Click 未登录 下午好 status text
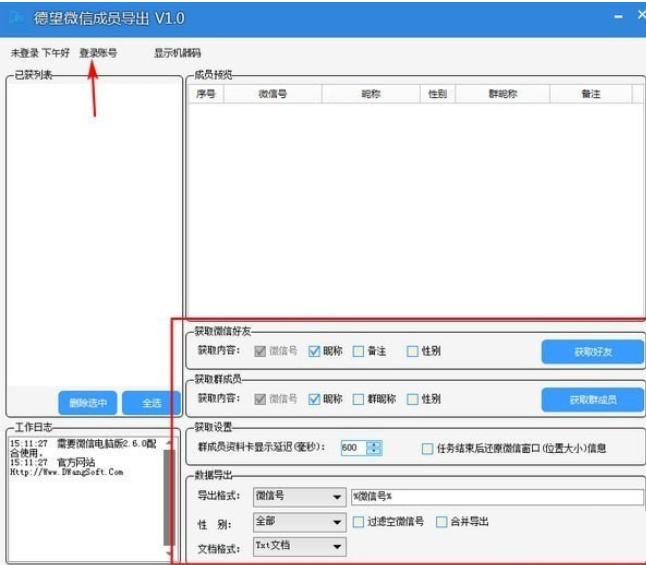Image resolution: width=646 pixels, height=565 pixels. coord(40,53)
